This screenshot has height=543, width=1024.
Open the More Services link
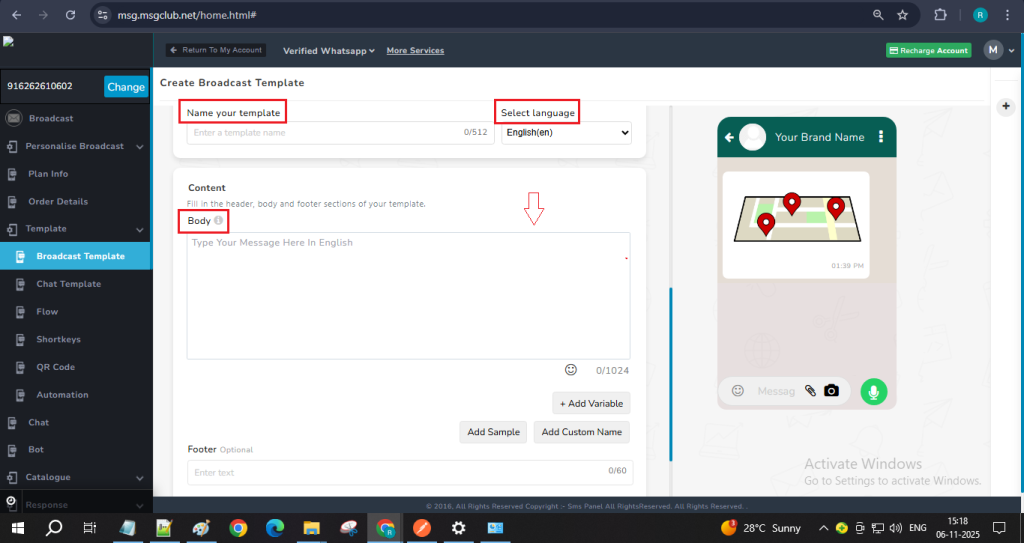click(x=415, y=50)
